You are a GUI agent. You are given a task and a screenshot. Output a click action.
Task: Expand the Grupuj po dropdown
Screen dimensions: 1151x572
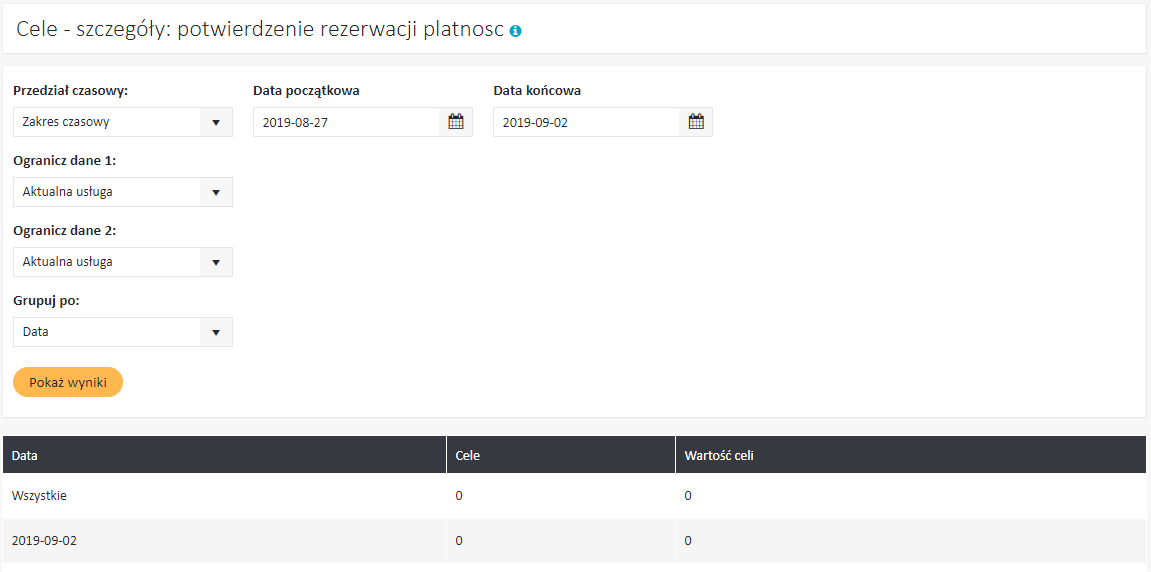click(122, 332)
